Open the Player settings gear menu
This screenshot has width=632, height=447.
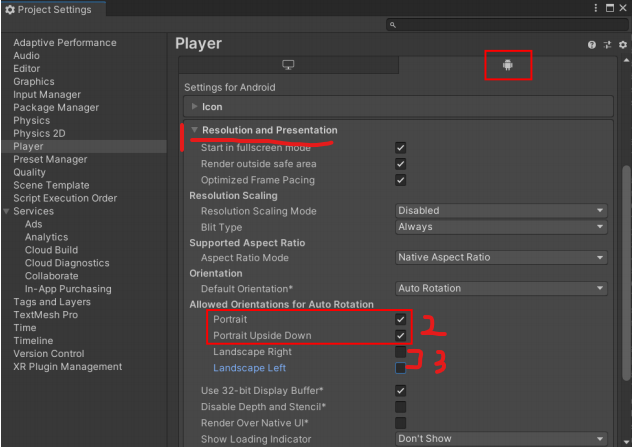pos(623,45)
